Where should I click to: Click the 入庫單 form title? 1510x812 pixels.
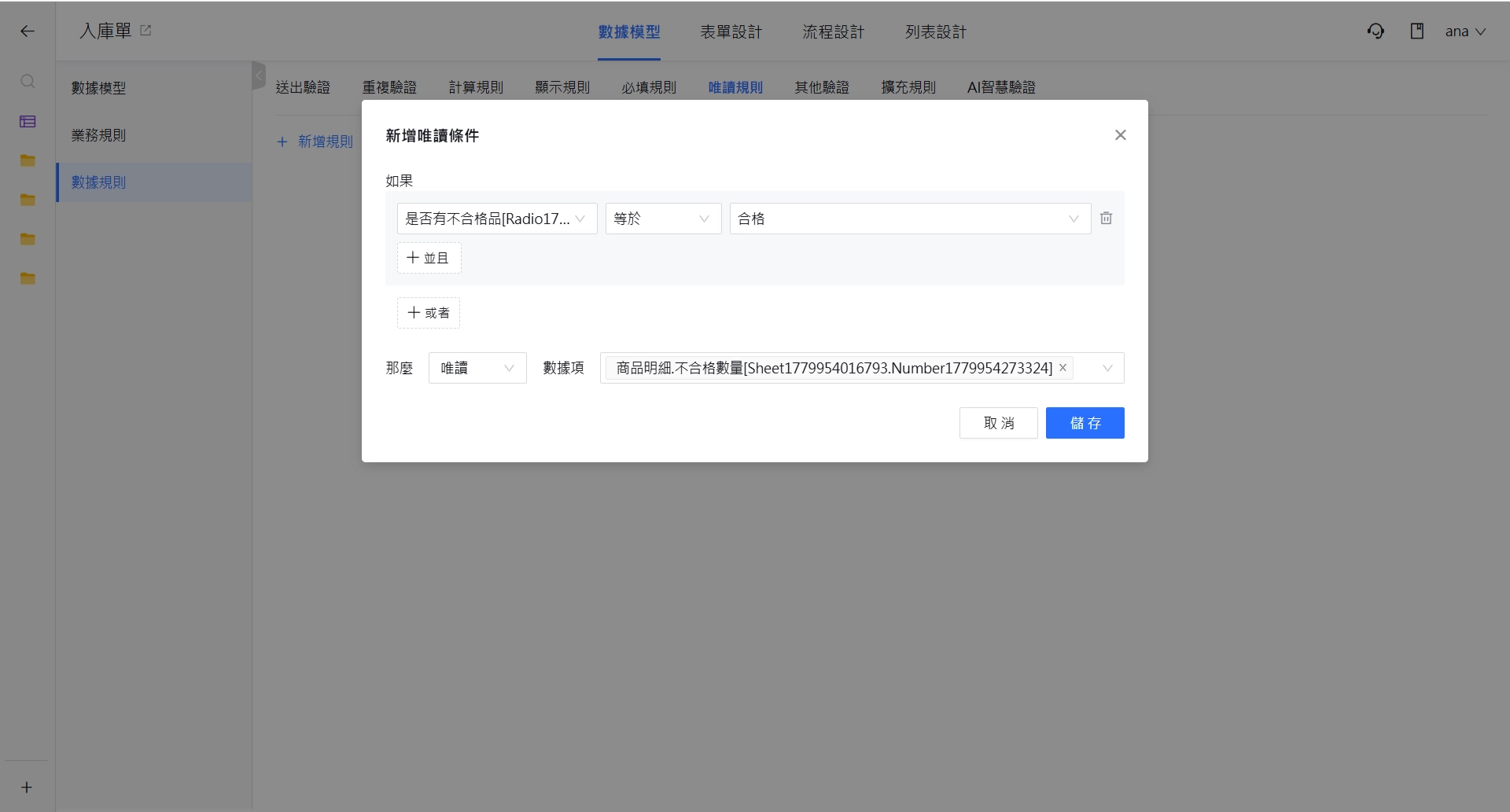(105, 31)
